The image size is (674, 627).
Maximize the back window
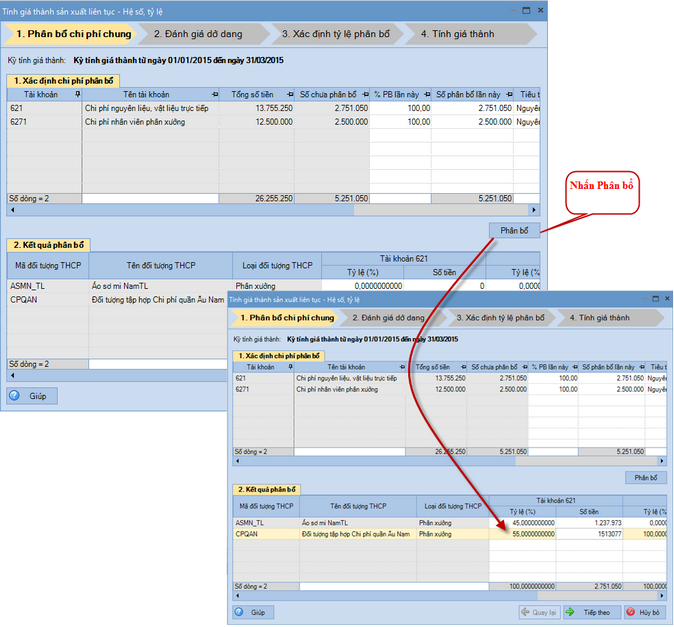pos(526,10)
